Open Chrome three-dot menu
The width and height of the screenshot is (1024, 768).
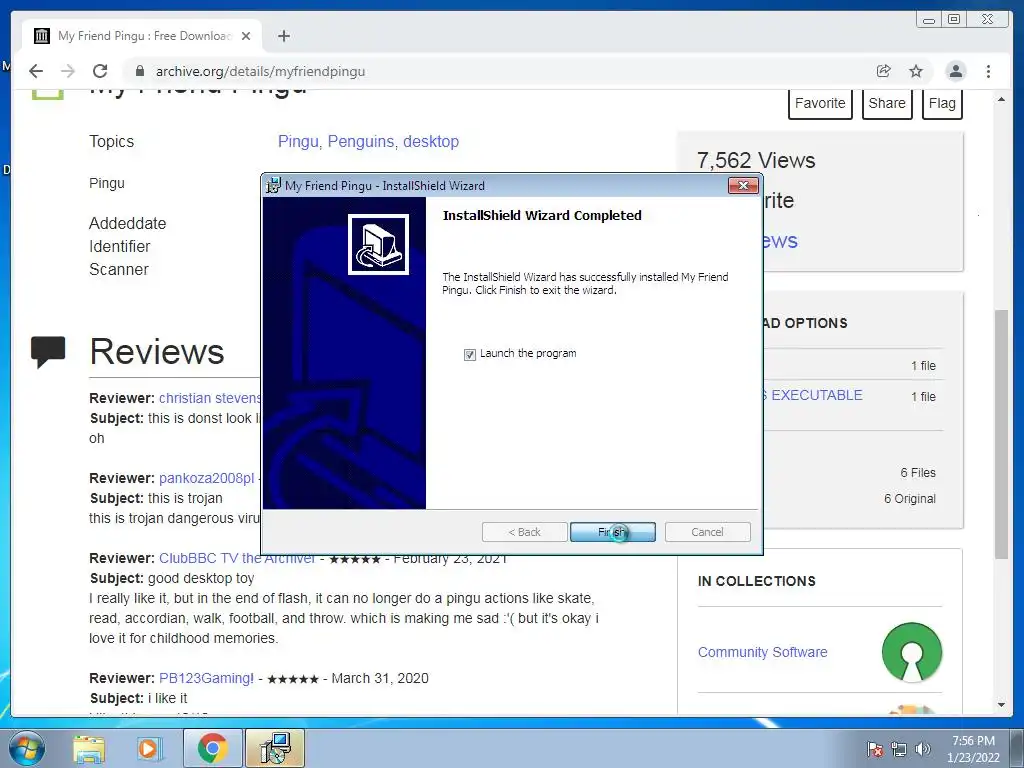(988, 71)
